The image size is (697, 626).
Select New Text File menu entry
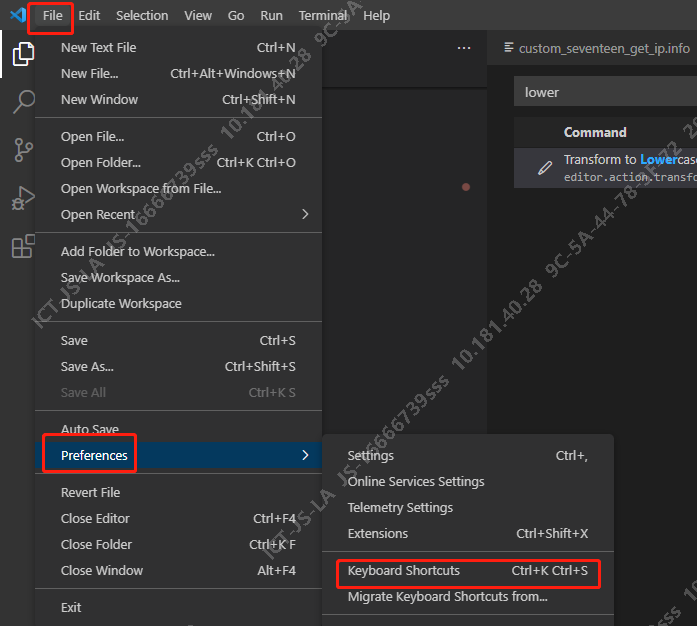coord(98,47)
